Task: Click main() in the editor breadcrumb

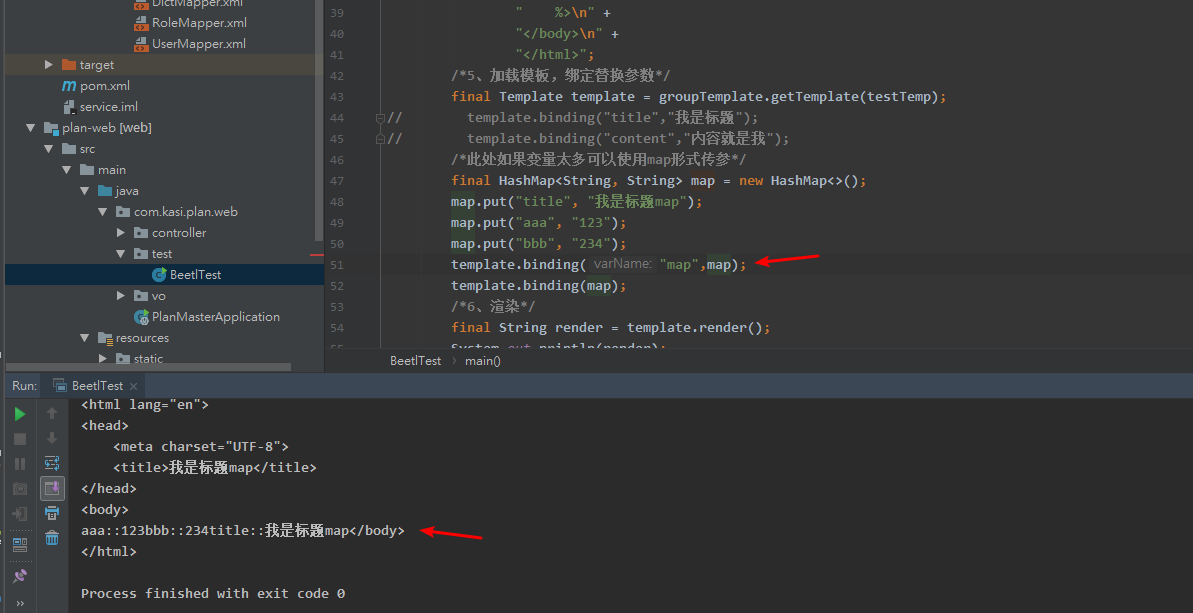Action: 482,360
